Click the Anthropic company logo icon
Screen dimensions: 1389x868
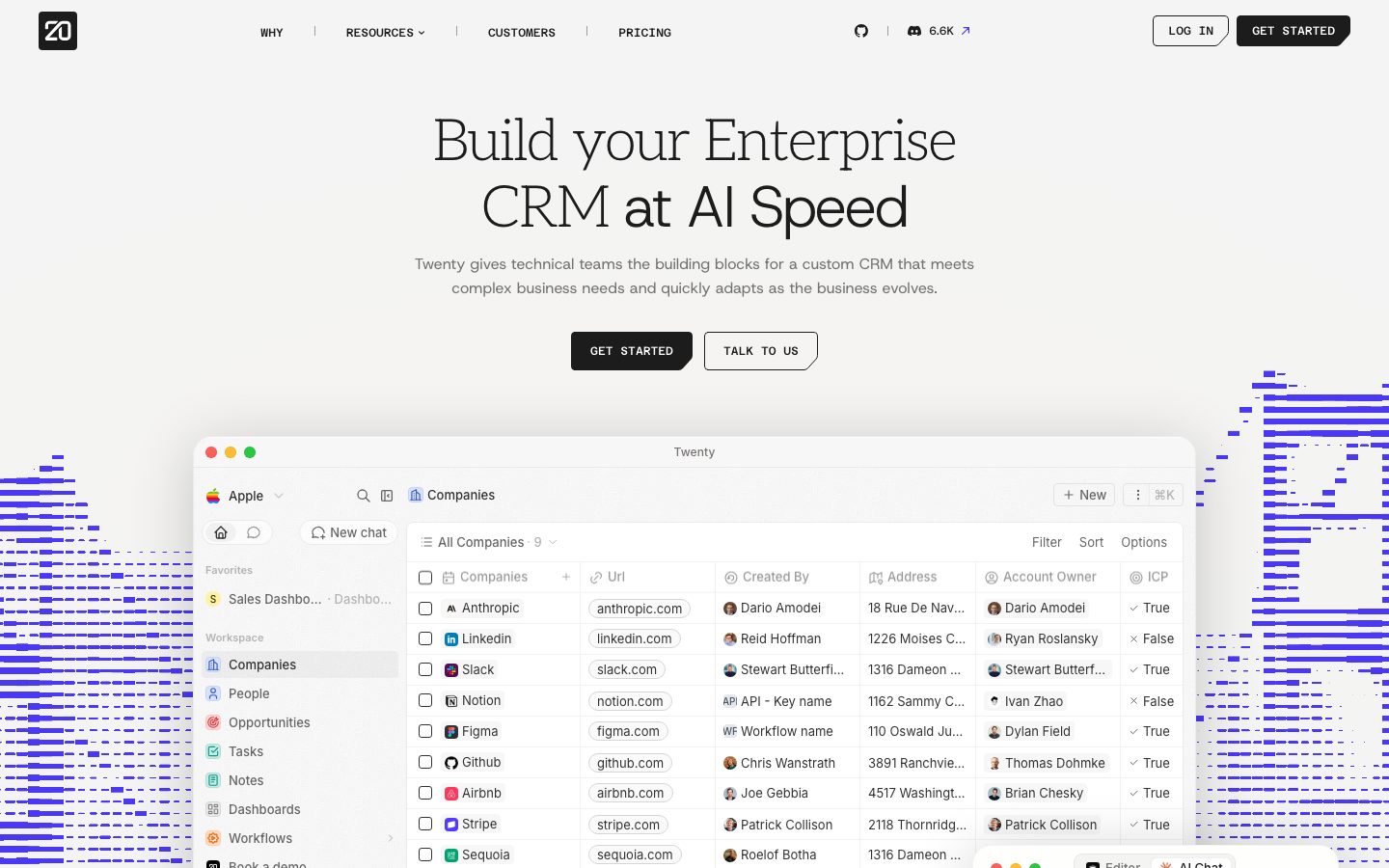pyautogui.click(x=450, y=609)
